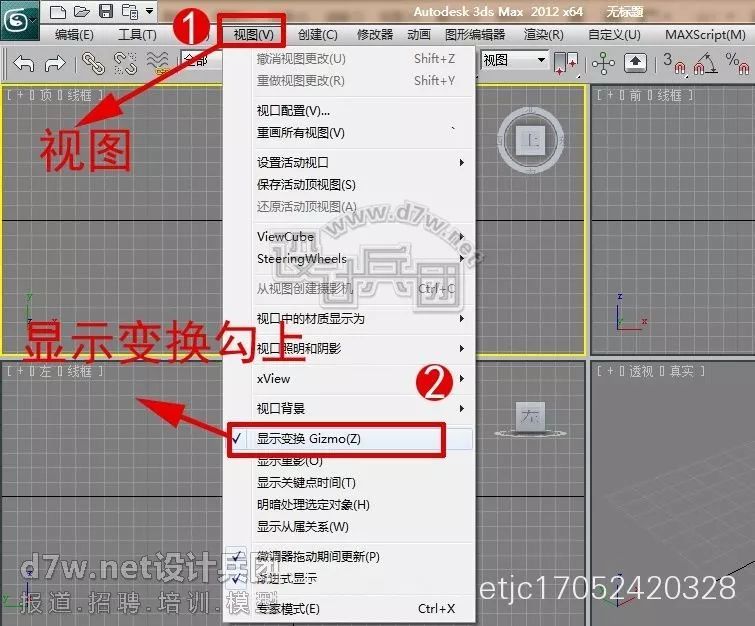Expand the 视口背景 submenu
755x626 pixels.
349,408
